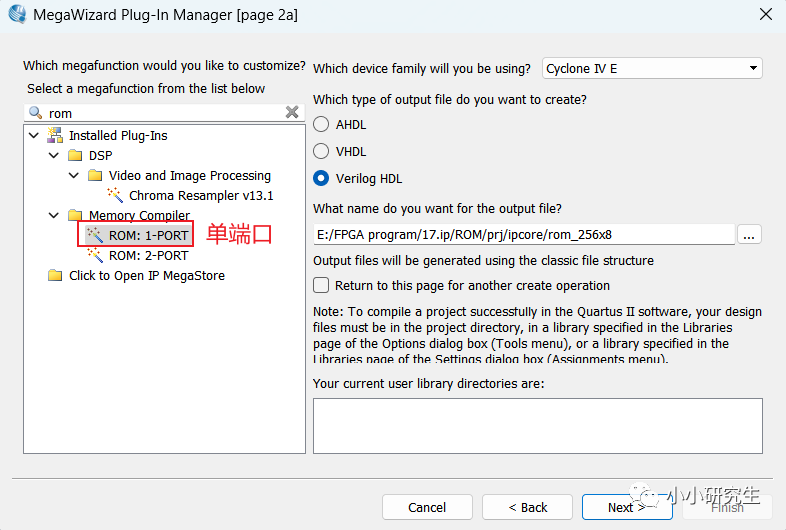The image size is (786, 530).
Task: Select AHDL output file type
Action: [321, 124]
